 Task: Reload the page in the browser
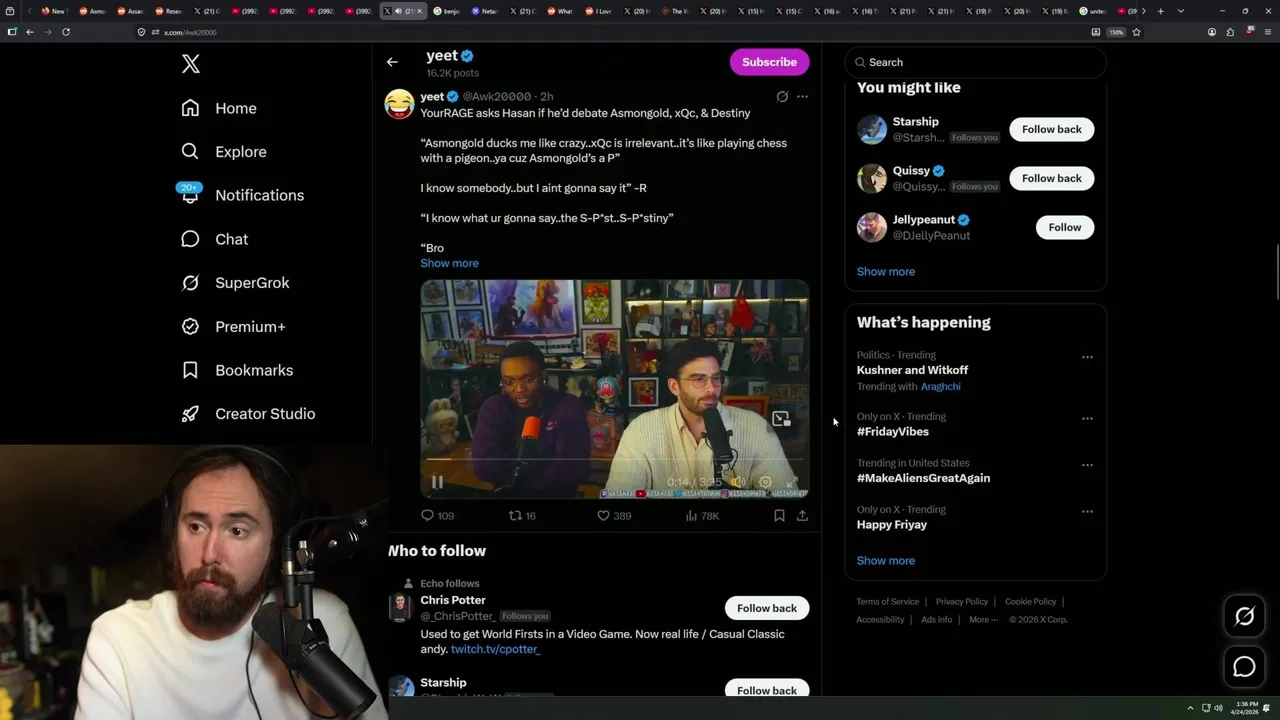66,32
